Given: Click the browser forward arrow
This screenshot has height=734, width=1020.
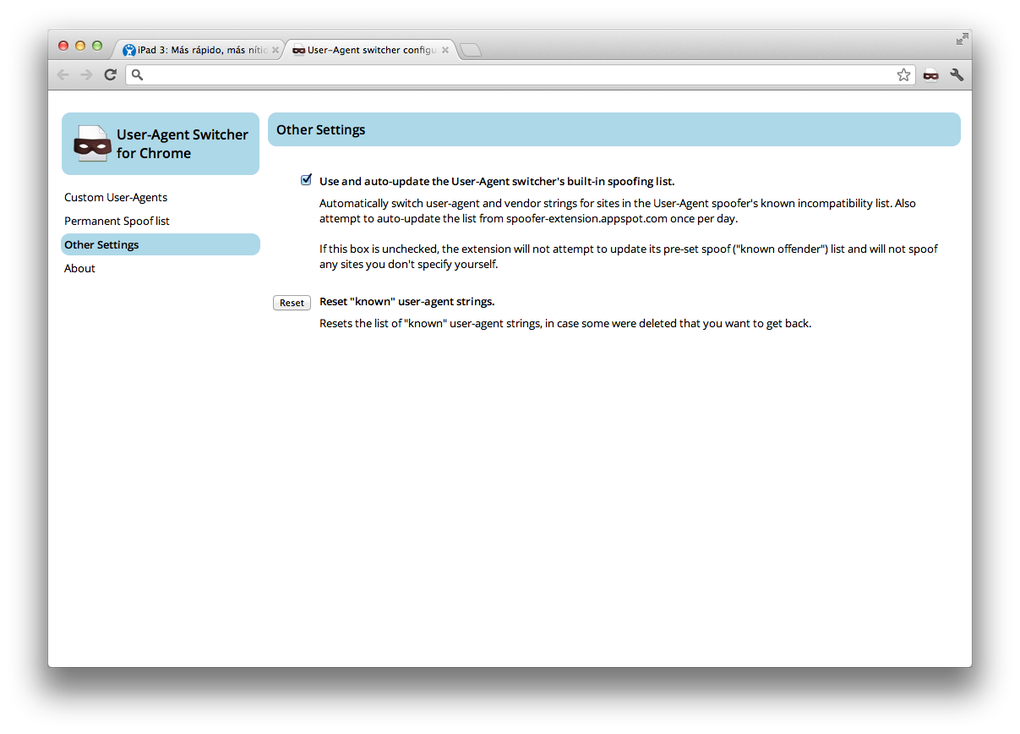Looking at the screenshot, I should (x=87, y=75).
